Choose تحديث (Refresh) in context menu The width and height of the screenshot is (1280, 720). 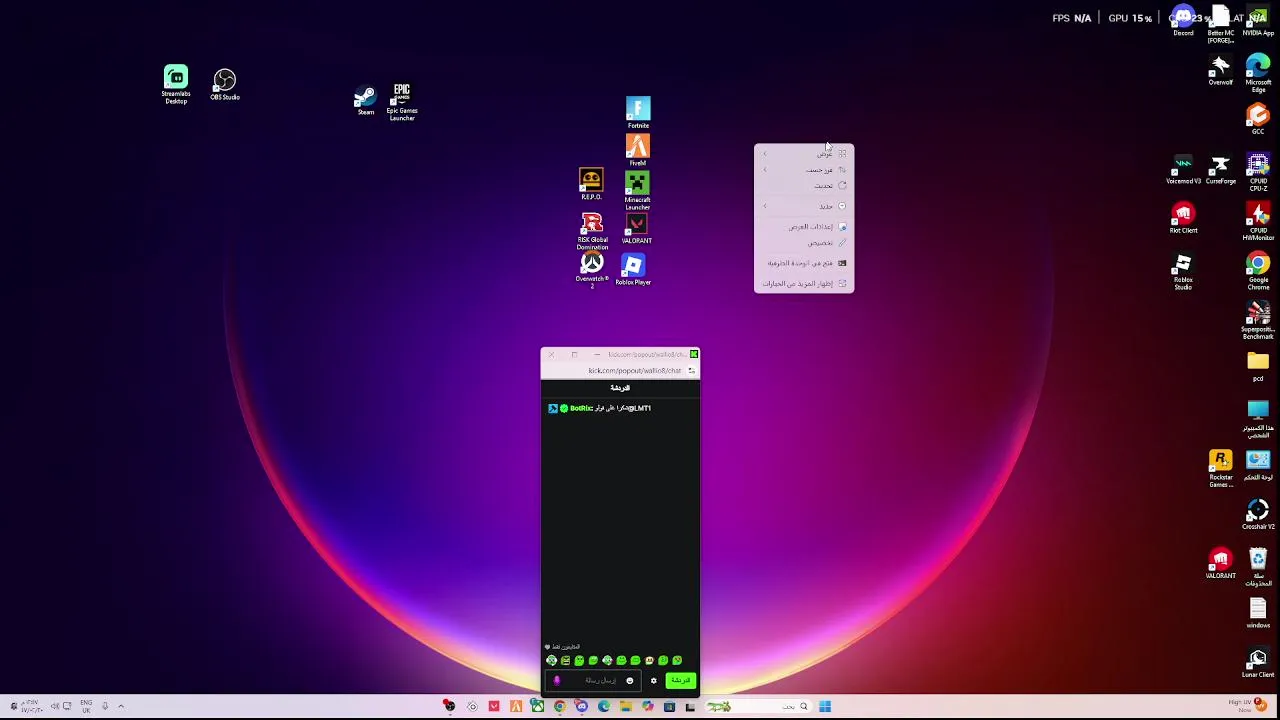(804, 185)
